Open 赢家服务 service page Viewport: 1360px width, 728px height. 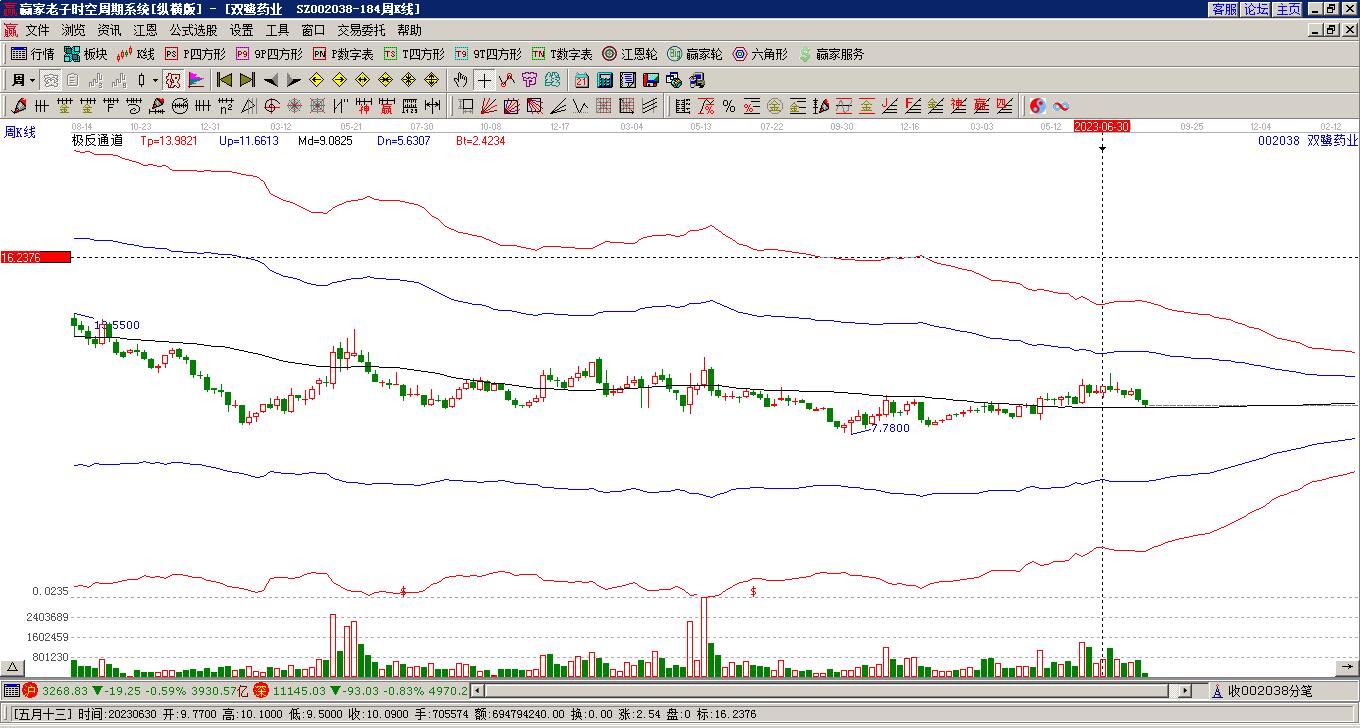coord(831,54)
